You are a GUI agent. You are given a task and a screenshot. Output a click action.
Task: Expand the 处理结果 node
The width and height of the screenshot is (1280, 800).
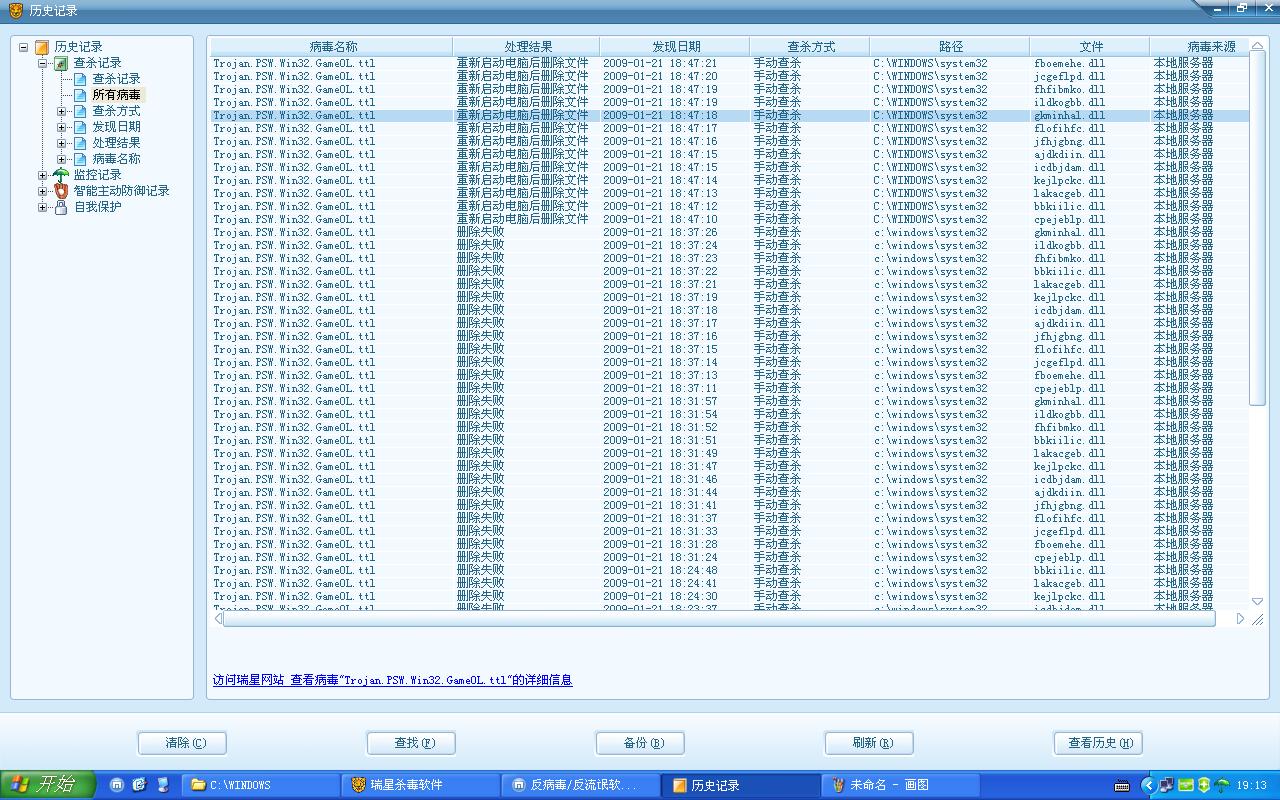[x=62, y=143]
